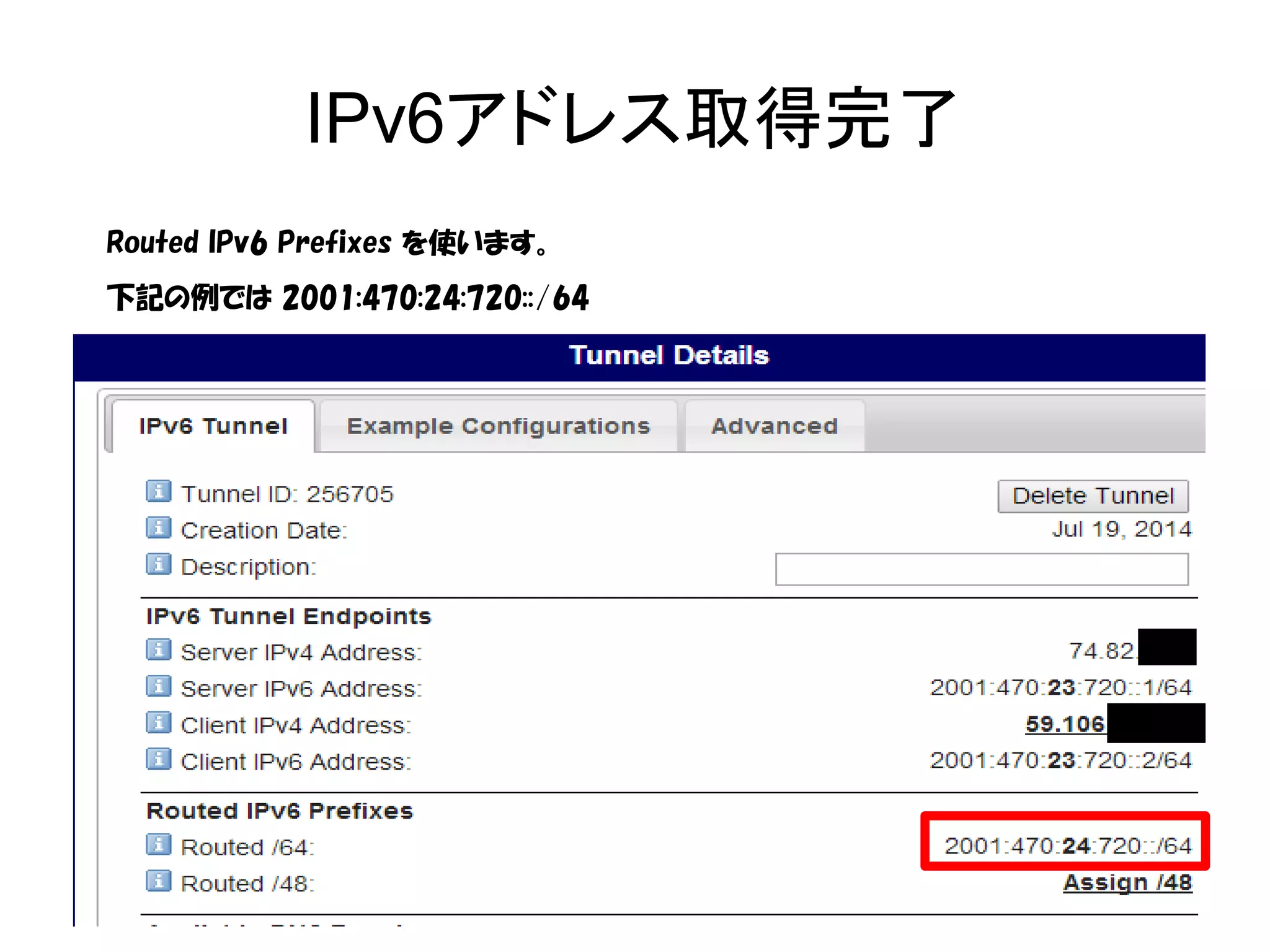Click the Routed IPv6 Prefixes heading
1270x952 pixels.
(x=280, y=811)
